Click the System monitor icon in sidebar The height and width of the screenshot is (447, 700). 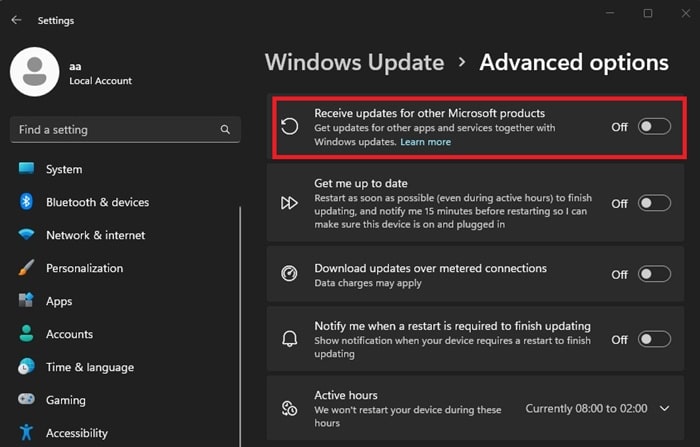click(x=26, y=169)
